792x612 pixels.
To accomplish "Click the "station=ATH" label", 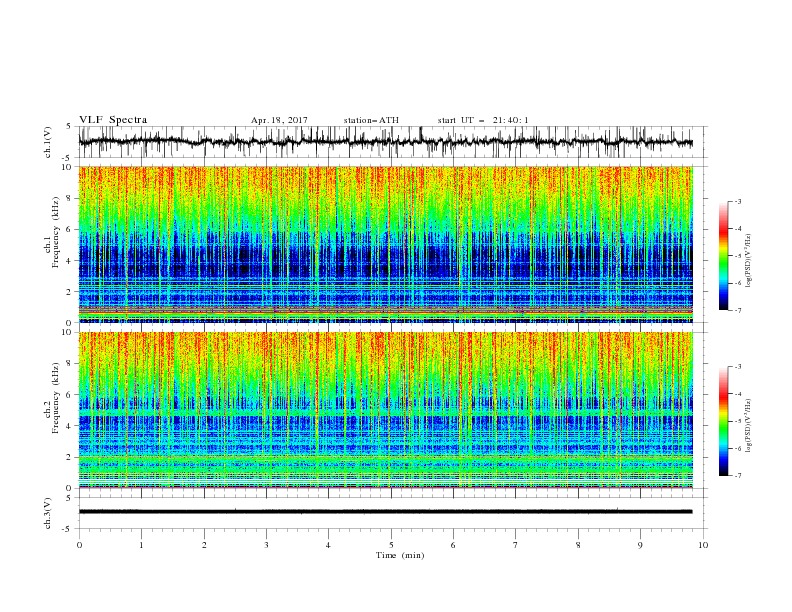I will click(371, 120).
